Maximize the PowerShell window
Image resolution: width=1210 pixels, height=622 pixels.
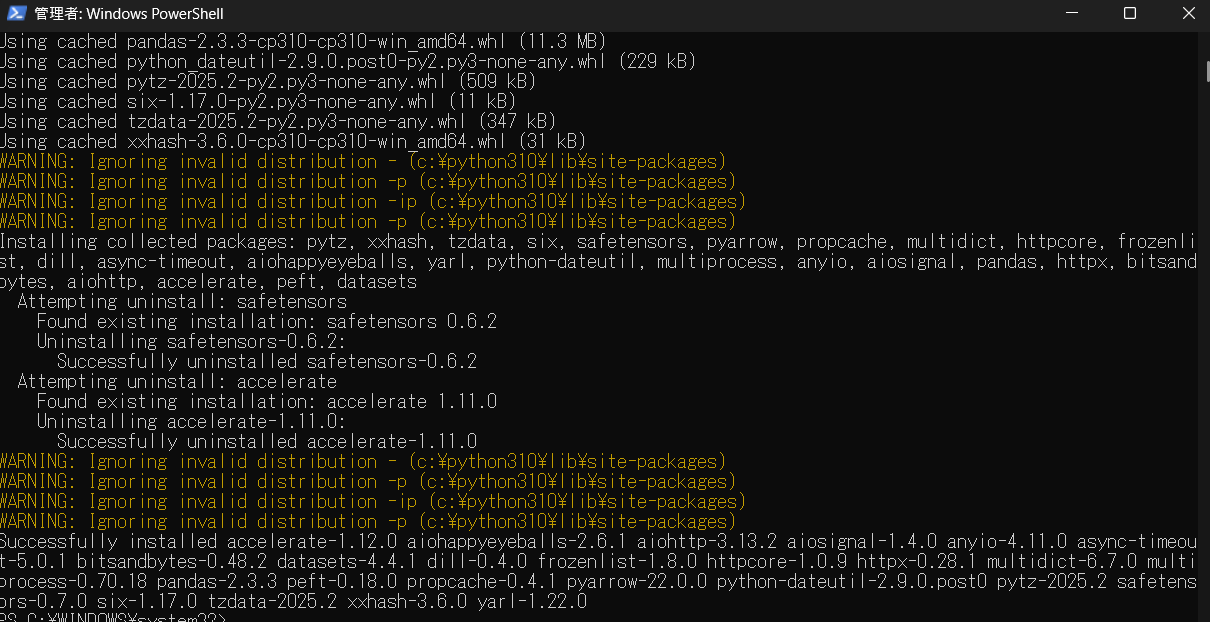[x=1129, y=14]
